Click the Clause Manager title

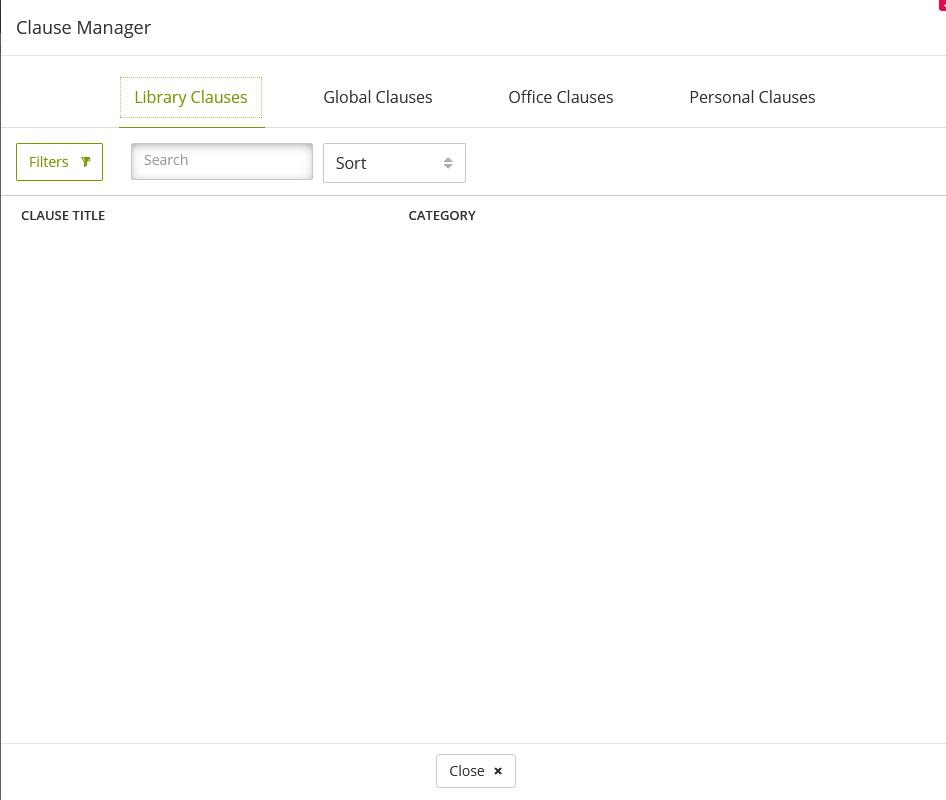click(83, 27)
